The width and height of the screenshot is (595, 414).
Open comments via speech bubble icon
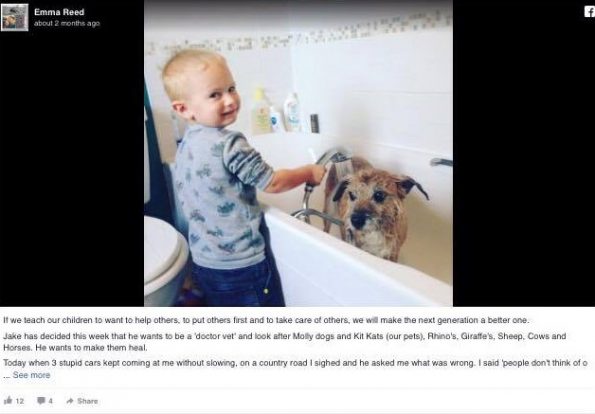[41, 401]
